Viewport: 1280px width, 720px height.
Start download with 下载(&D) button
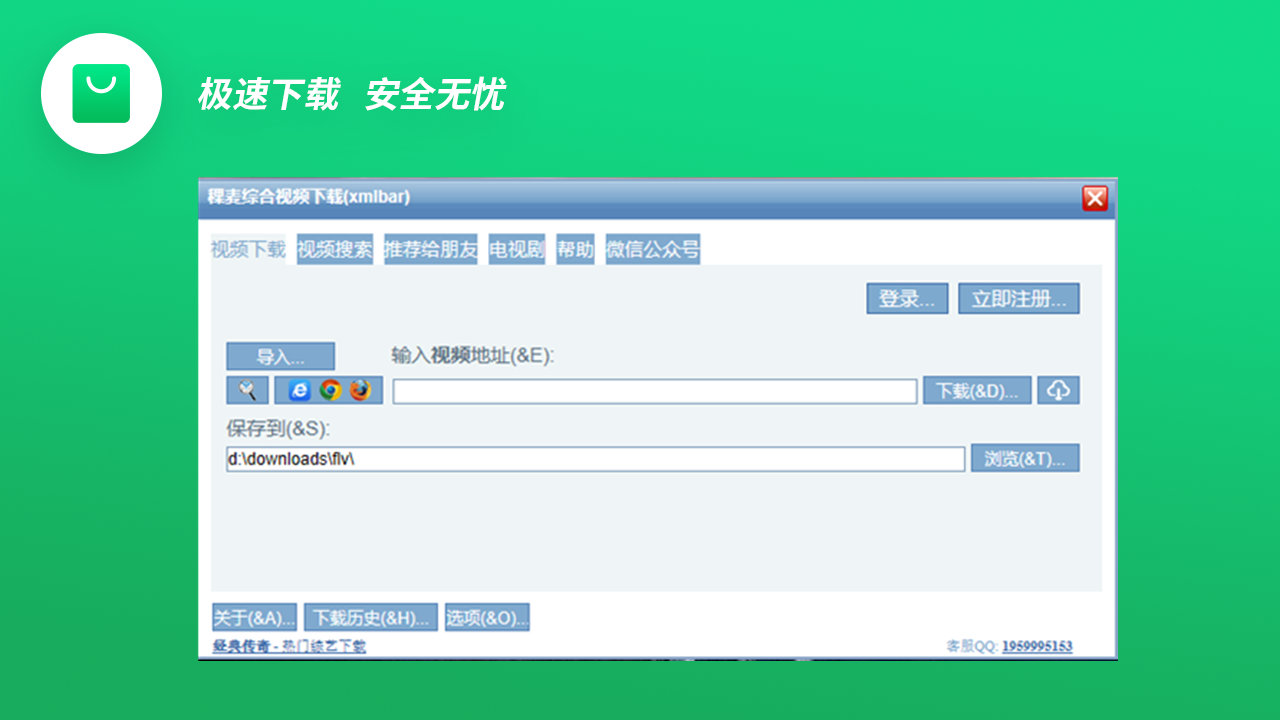pyautogui.click(x=975, y=390)
